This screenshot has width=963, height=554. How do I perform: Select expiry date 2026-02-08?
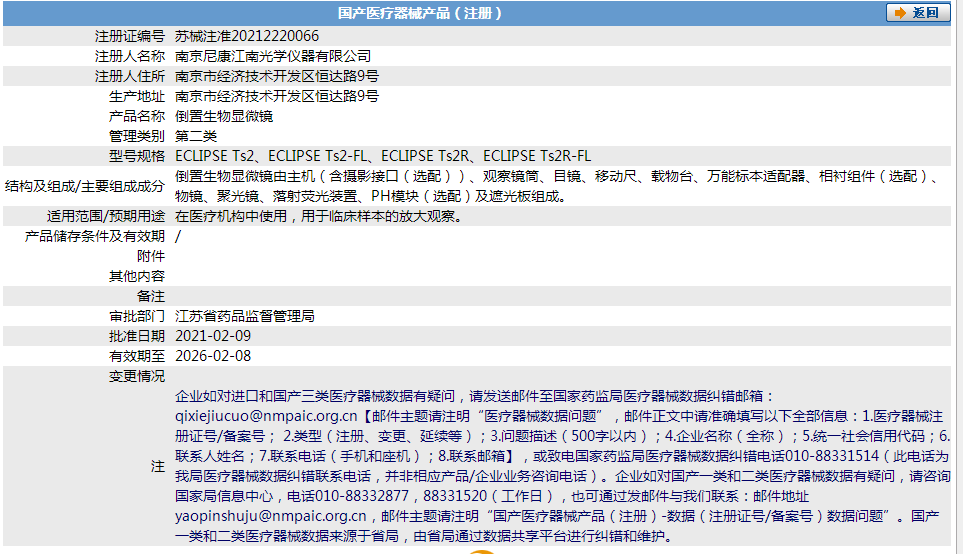(212, 356)
